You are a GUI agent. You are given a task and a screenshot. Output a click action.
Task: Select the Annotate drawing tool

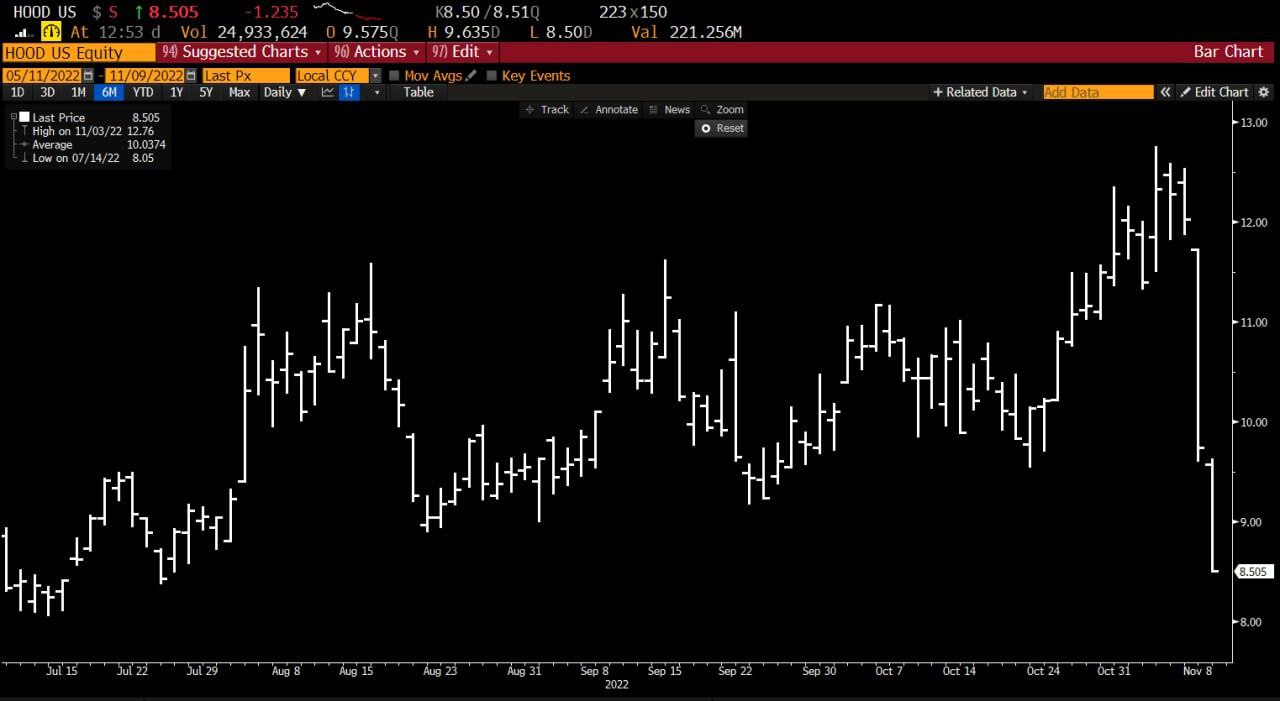[609, 110]
